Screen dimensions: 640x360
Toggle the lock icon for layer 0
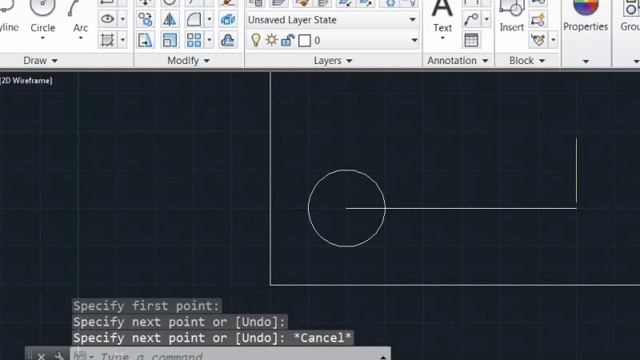[288, 40]
